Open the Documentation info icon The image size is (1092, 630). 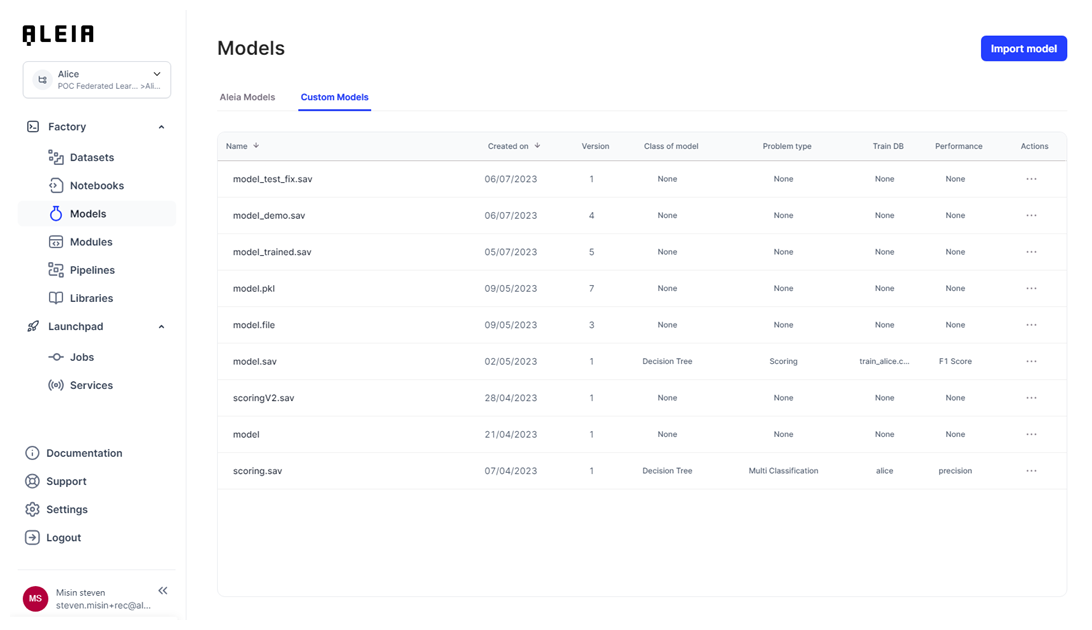(32, 453)
